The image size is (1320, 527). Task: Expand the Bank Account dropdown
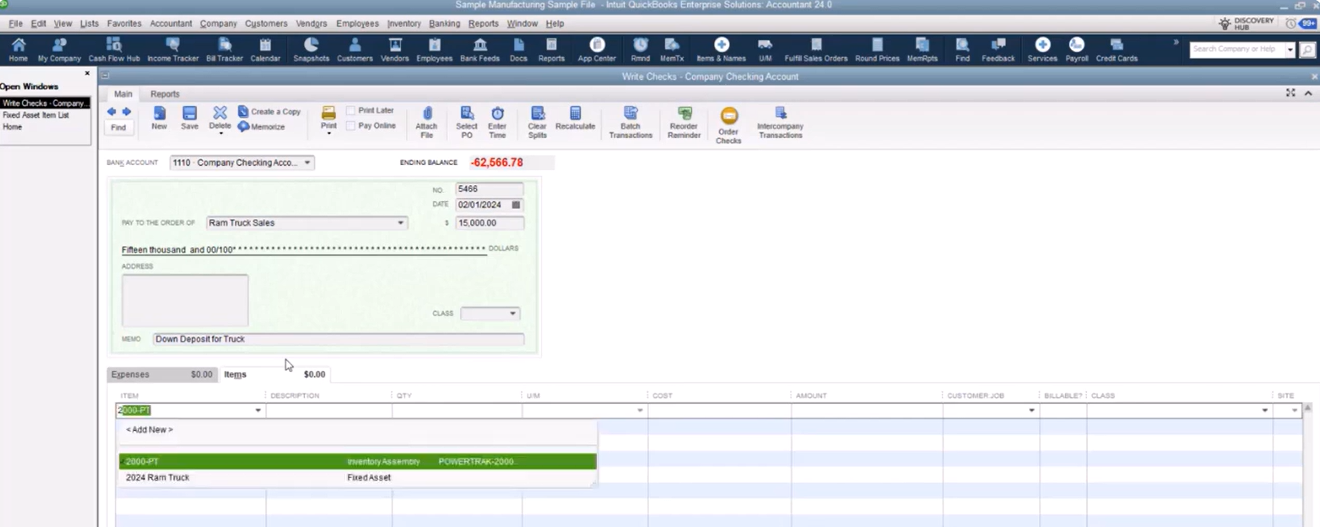click(x=307, y=163)
